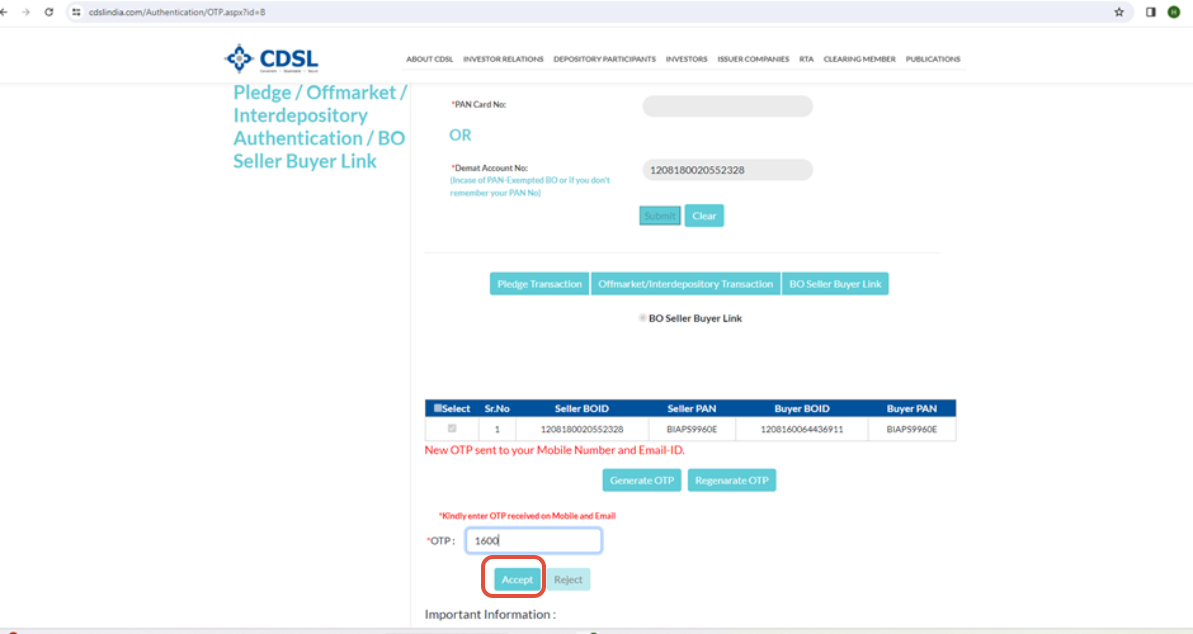Click the browser back arrow
Screen dimensions: 1193x634
[x=5, y=12]
